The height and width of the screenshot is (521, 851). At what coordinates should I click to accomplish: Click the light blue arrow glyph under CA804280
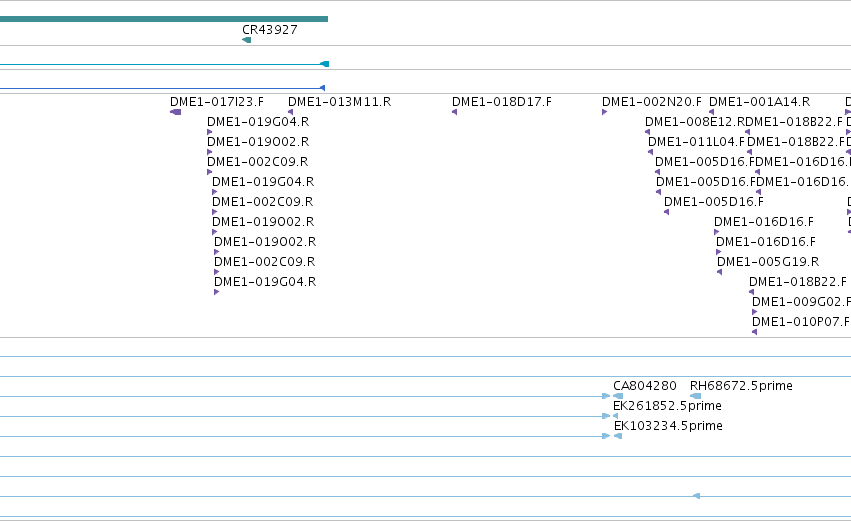pos(618,396)
